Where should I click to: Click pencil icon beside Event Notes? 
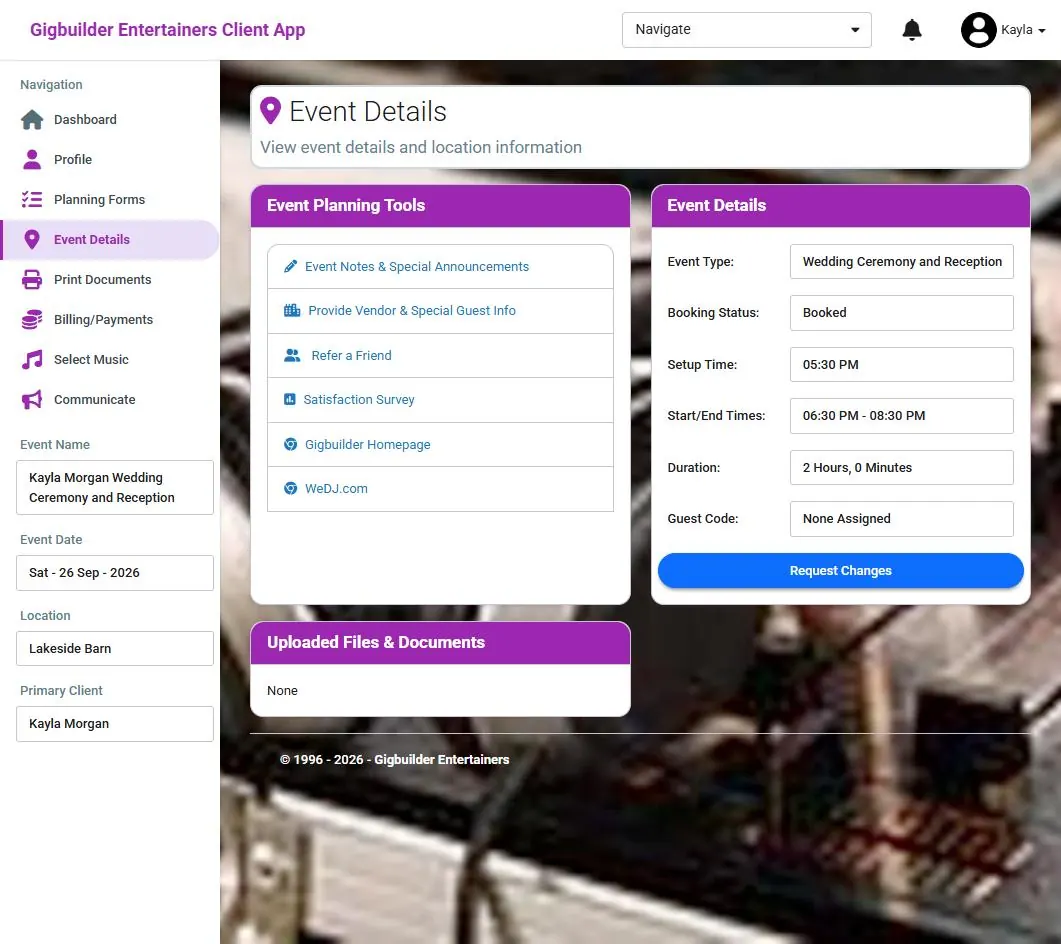coord(290,267)
